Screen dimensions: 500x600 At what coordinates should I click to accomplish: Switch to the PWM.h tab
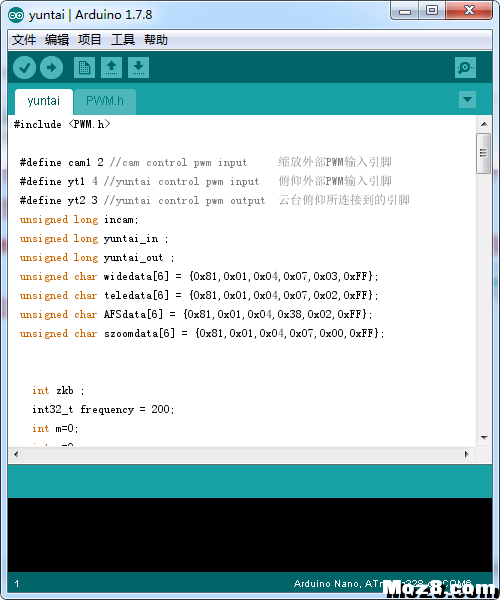[105, 101]
